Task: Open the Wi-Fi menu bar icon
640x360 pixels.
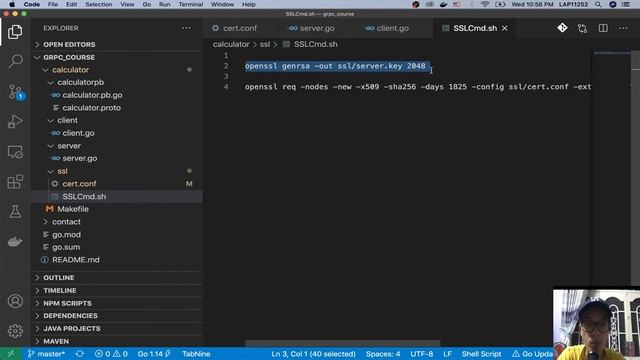Action: 485,4
